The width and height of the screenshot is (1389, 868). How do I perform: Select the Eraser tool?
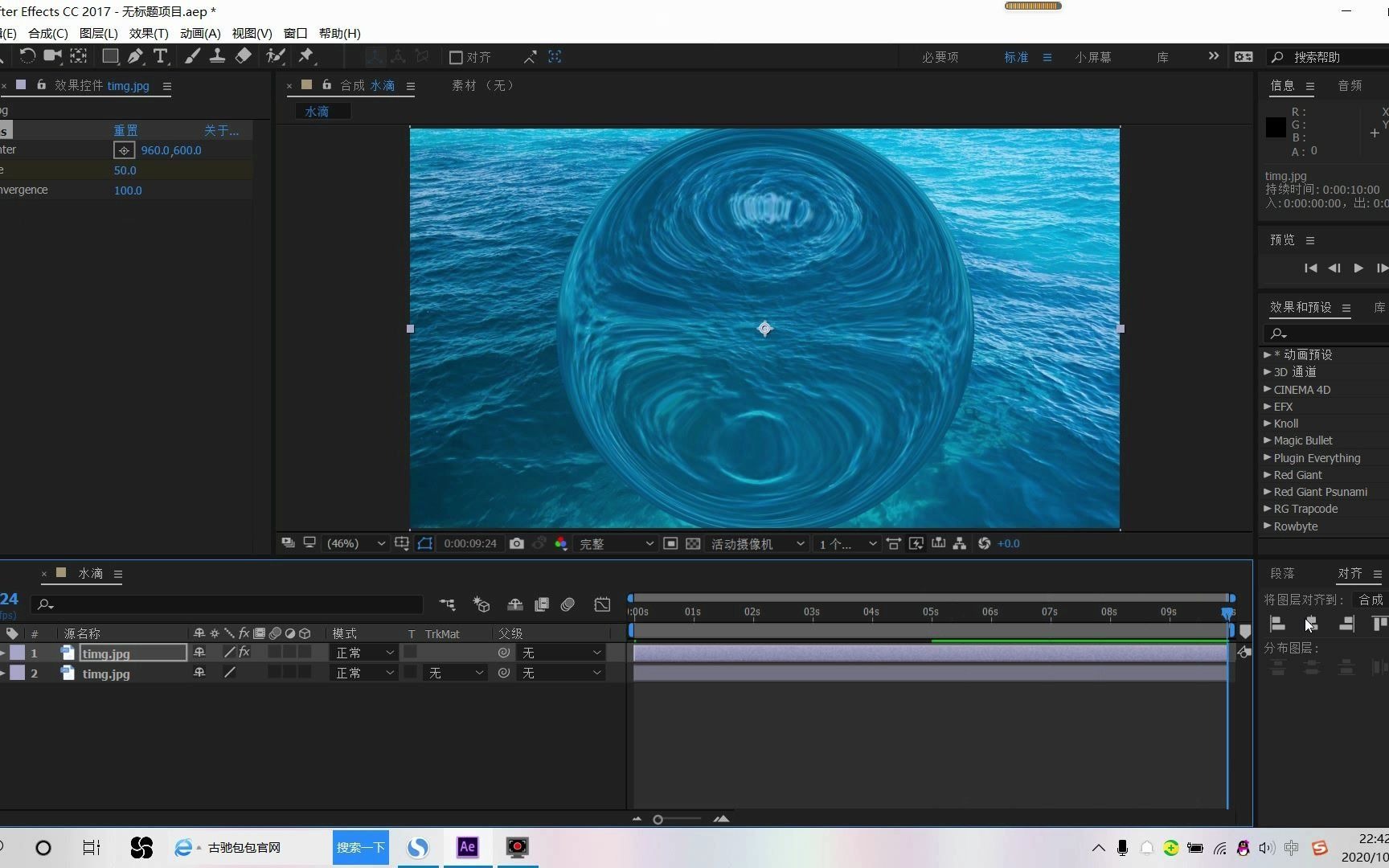pyautogui.click(x=243, y=56)
